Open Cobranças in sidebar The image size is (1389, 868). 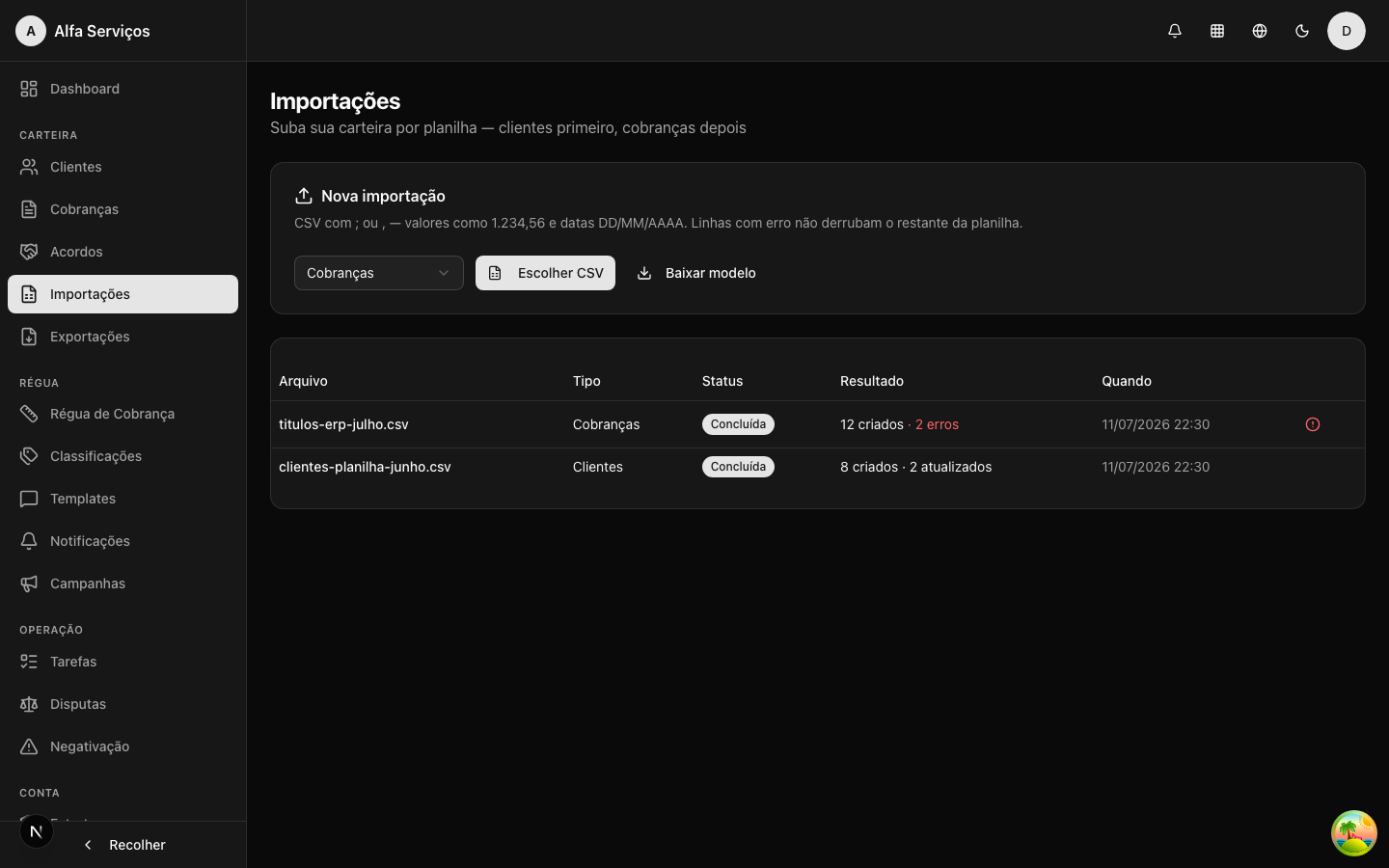pyautogui.click(x=123, y=209)
